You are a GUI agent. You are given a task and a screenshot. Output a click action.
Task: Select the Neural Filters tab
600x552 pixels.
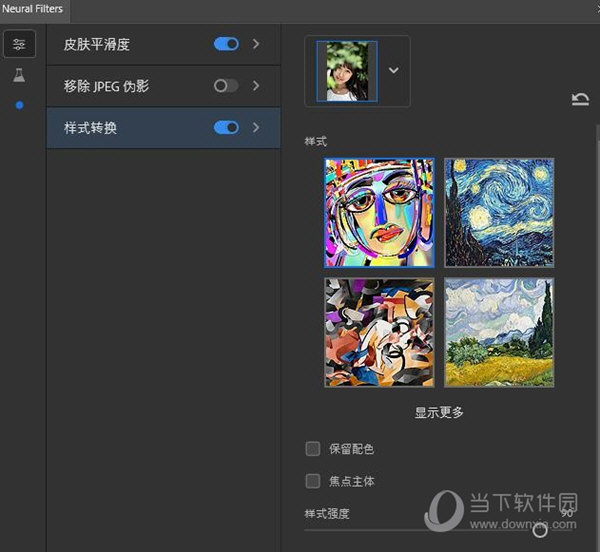[33, 9]
